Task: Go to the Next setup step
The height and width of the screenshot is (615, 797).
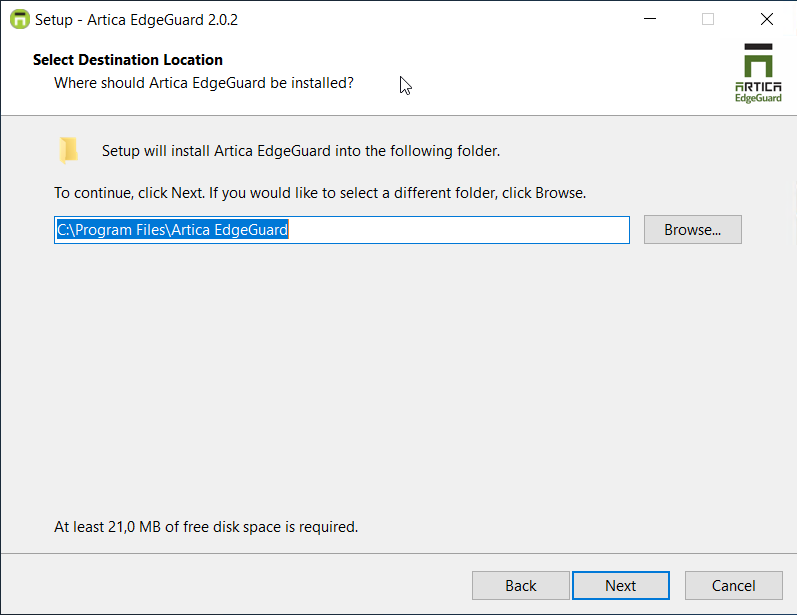Action: click(x=621, y=586)
